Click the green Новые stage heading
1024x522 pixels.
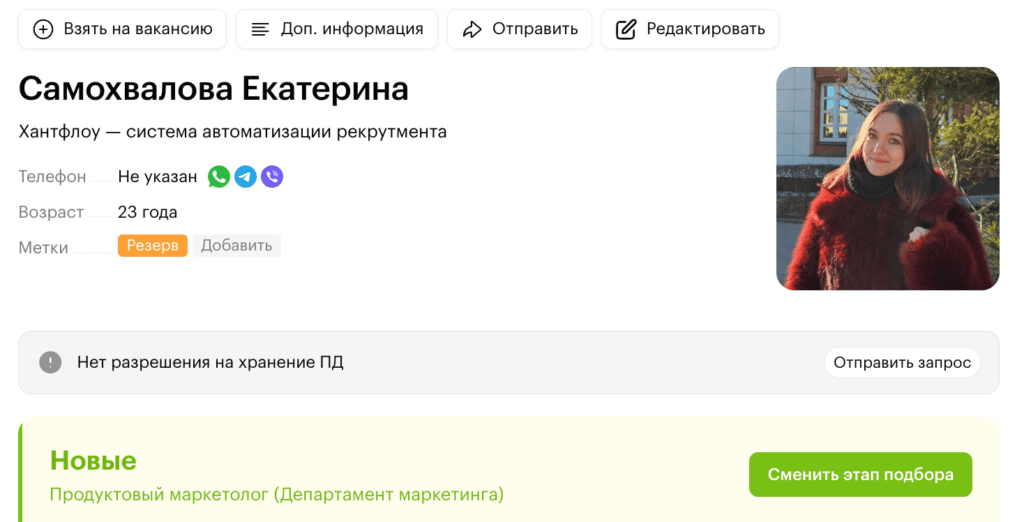click(93, 460)
